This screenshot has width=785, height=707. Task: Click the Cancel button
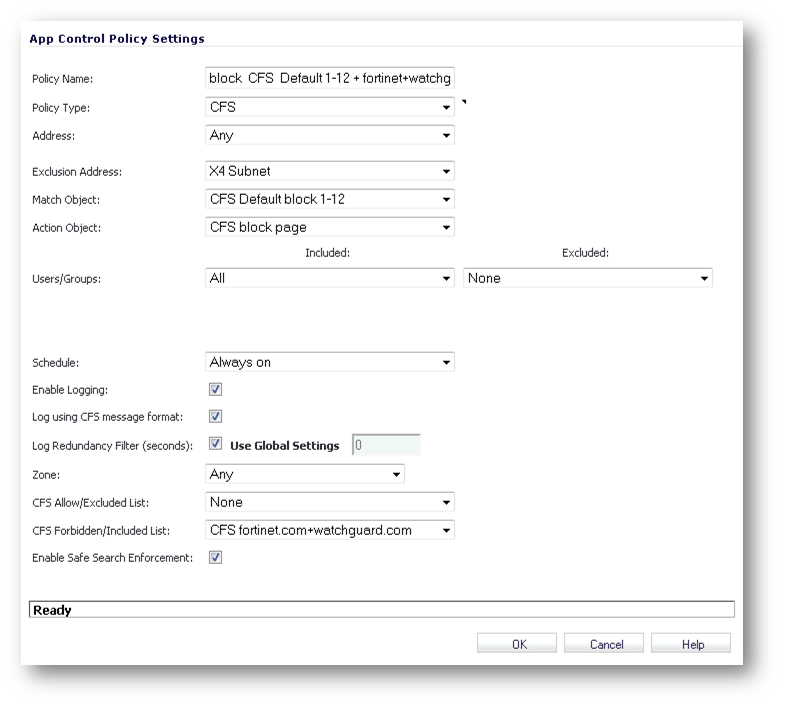[604, 644]
